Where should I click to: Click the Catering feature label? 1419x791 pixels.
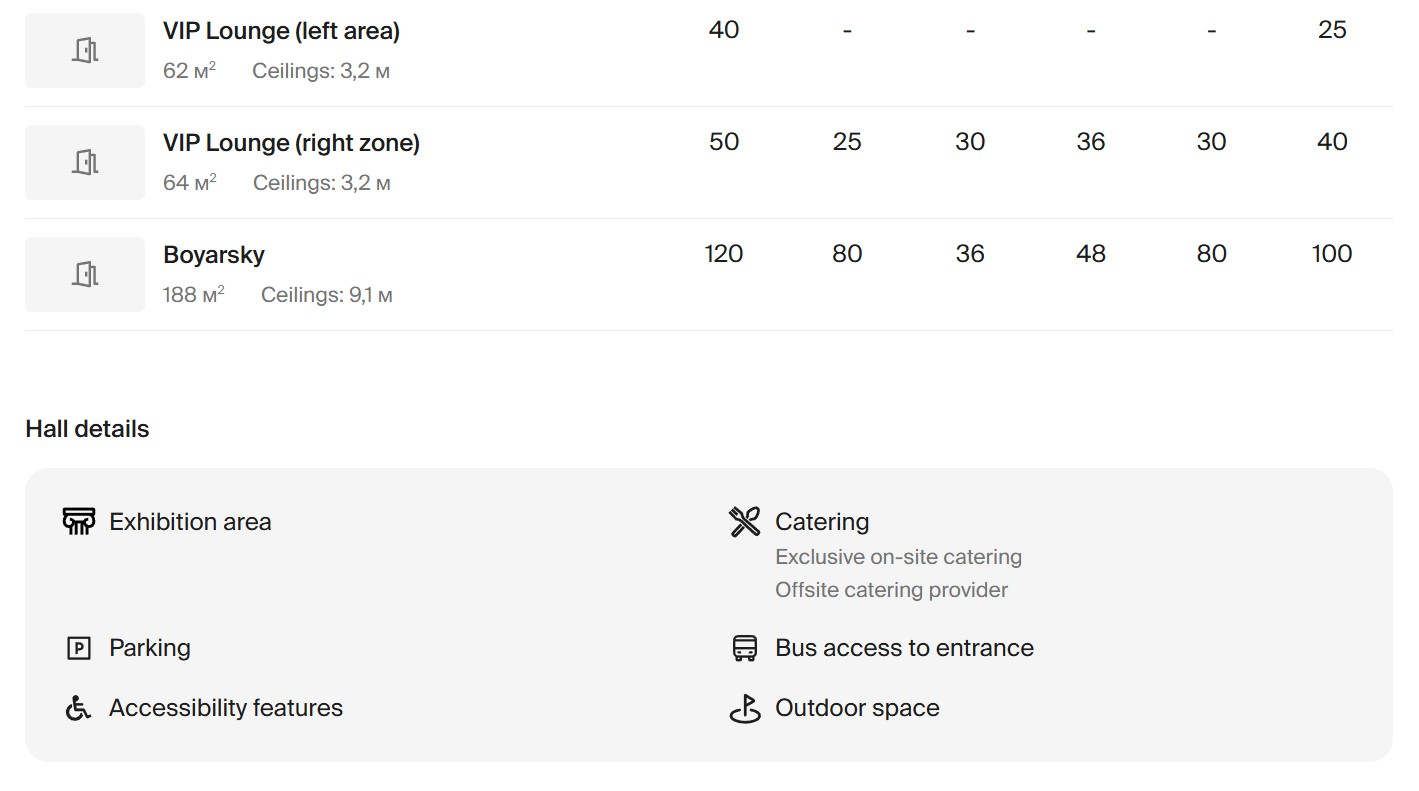pyautogui.click(x=822, y=522)
